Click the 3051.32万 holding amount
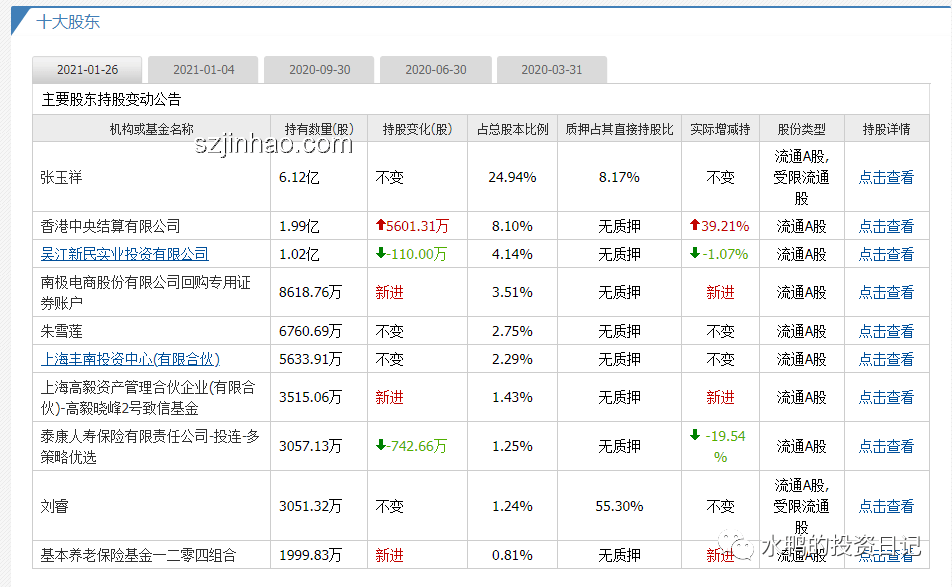Image resolution: width=952 pixels, height=587 pixels. (x=310, y=506)
